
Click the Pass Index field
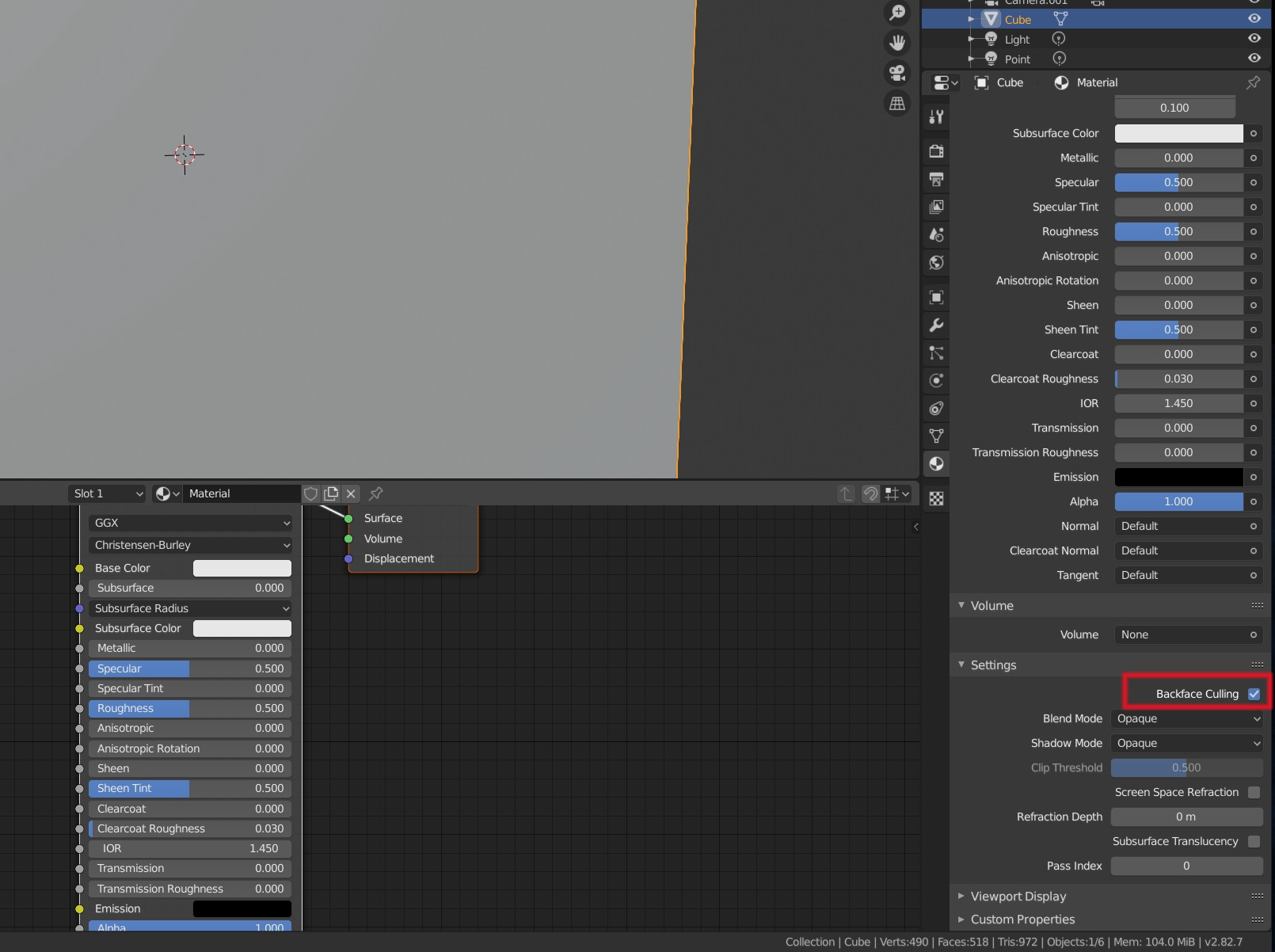[1187, 866]
